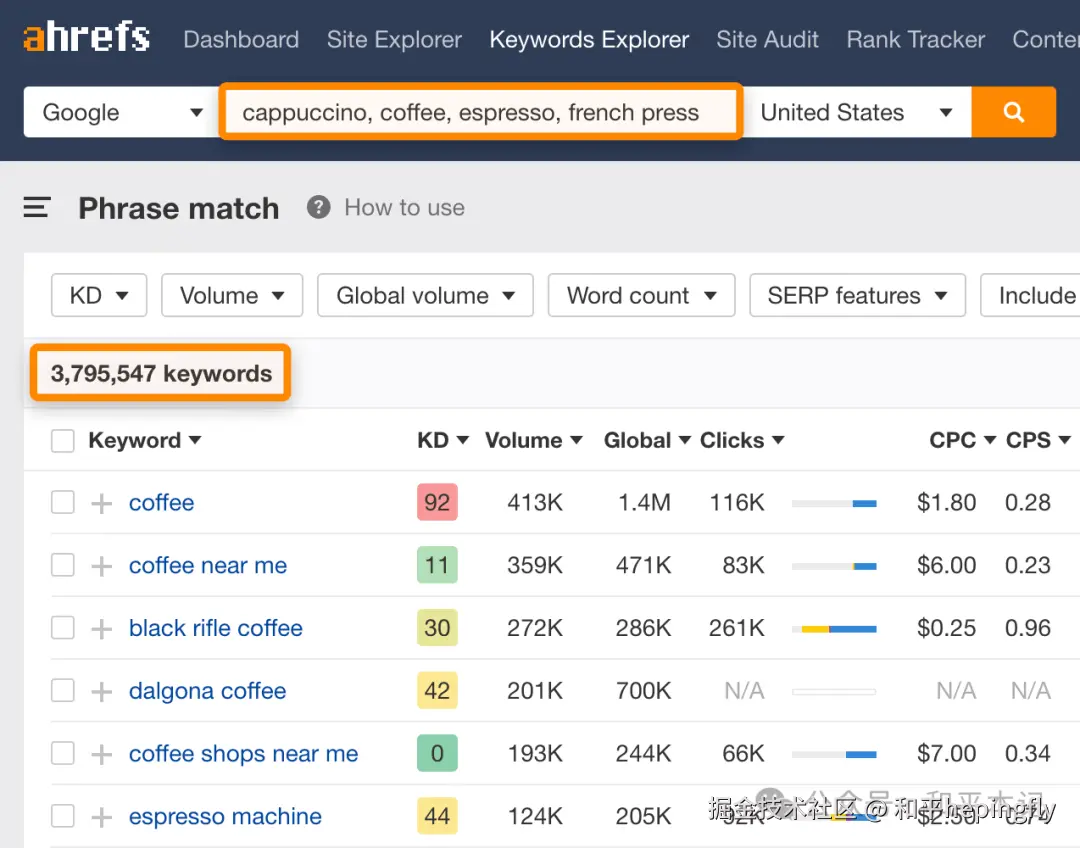Open the United States country dropdown

coord(858,112)
